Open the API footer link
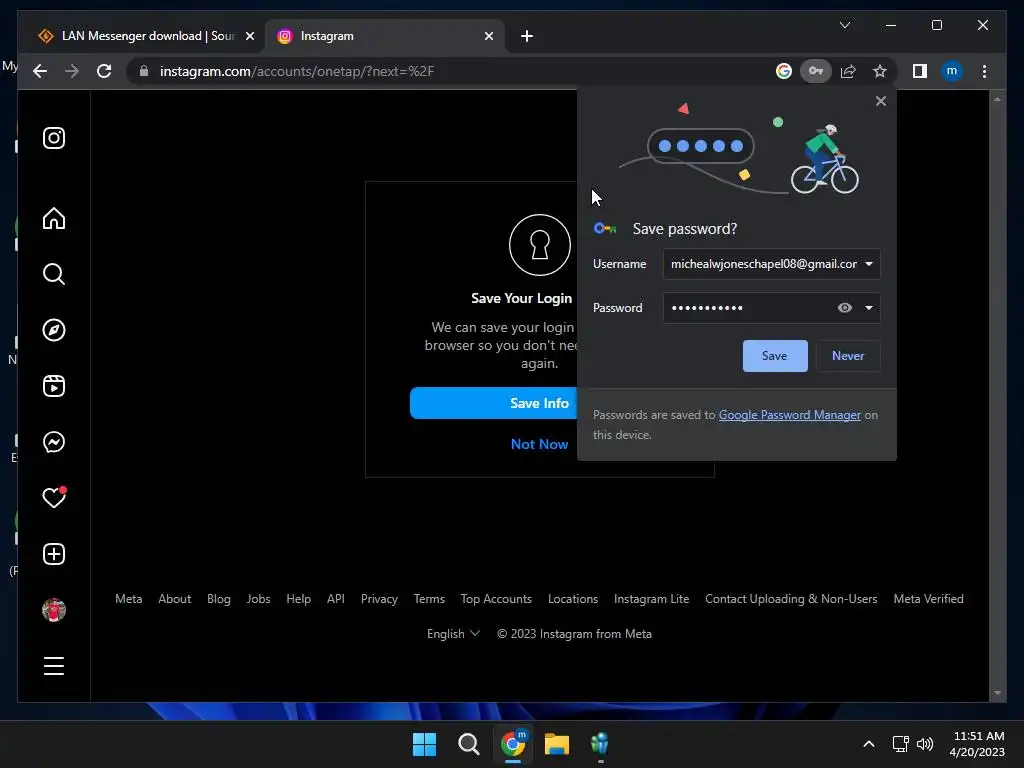The image size is (1024, 768). (x=336, y=599)
